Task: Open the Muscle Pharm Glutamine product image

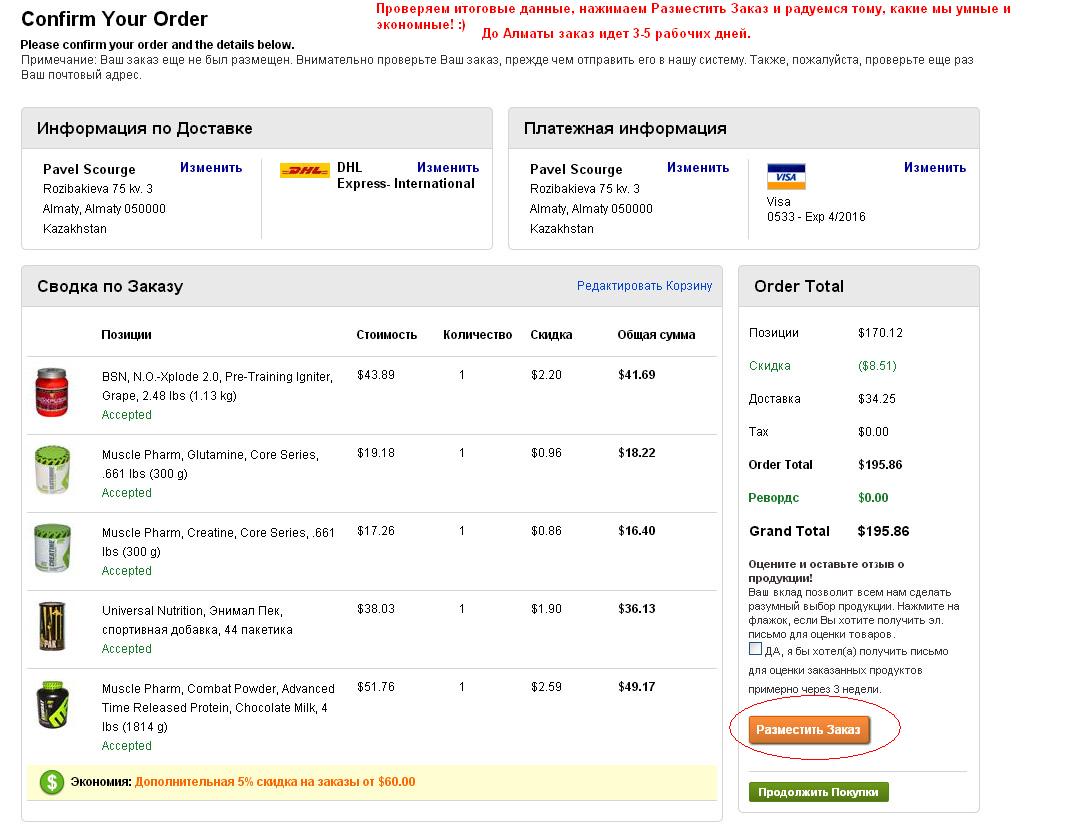Action: tap(52, 470)
